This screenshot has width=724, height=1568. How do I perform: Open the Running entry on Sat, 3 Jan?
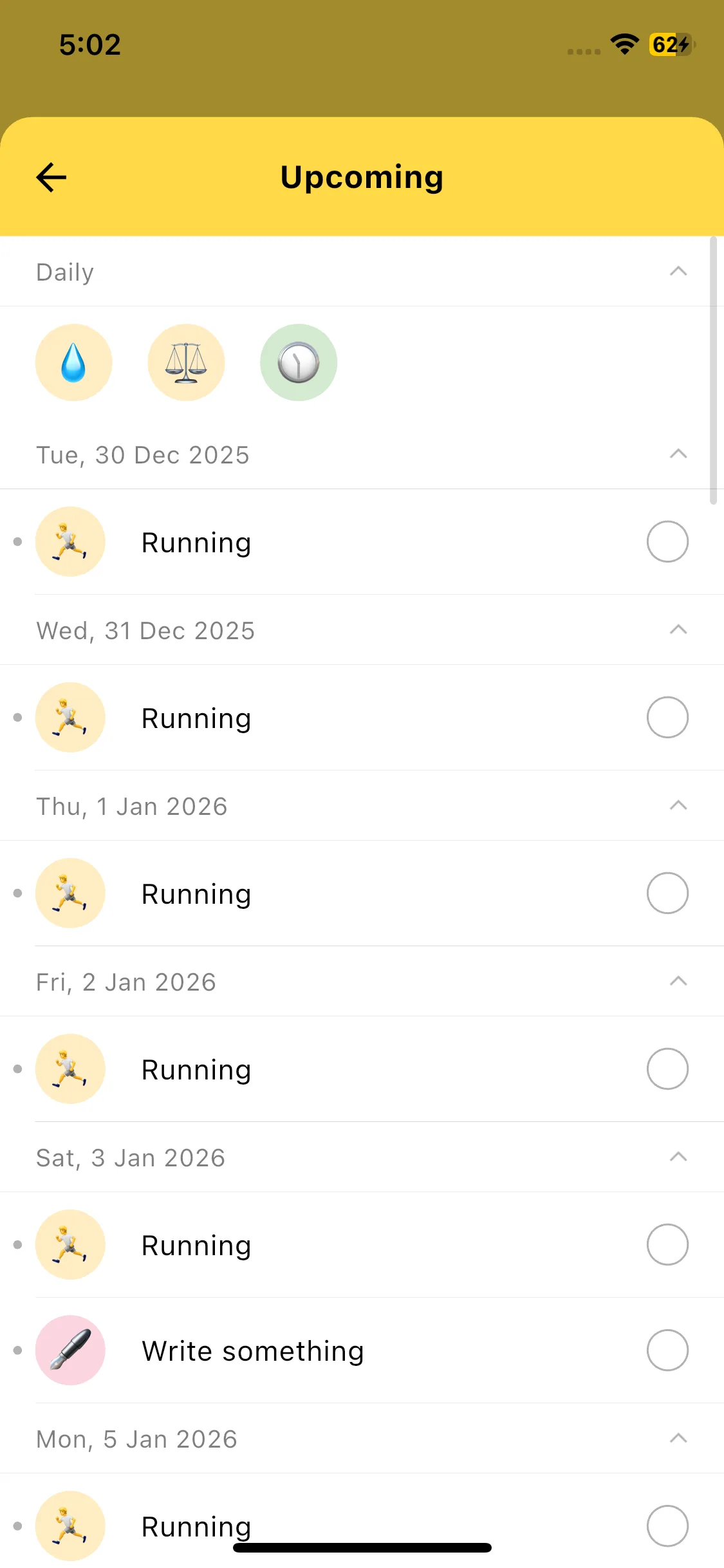pos(196,1246)
